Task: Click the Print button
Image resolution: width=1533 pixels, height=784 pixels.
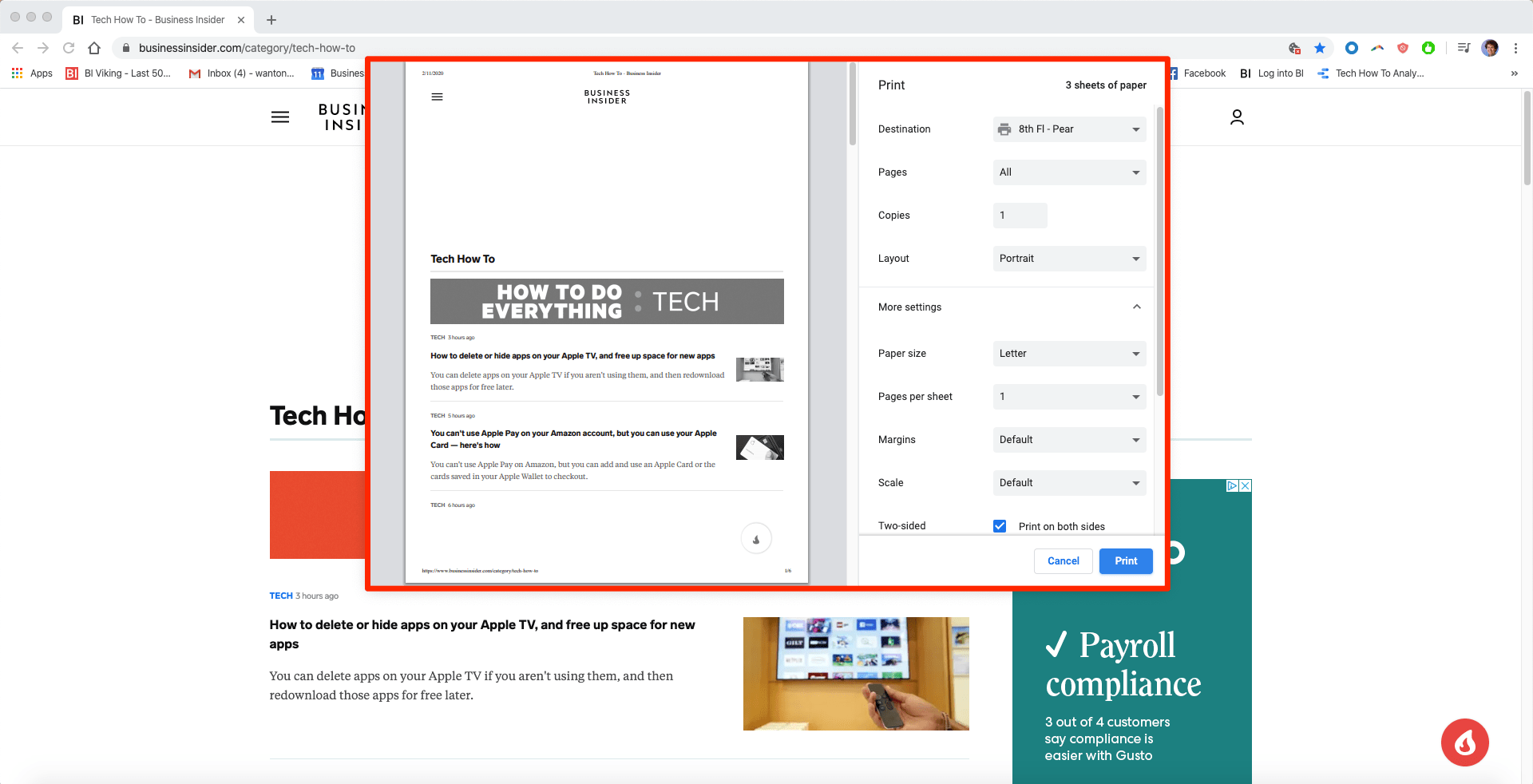Action: point(1125,561)
